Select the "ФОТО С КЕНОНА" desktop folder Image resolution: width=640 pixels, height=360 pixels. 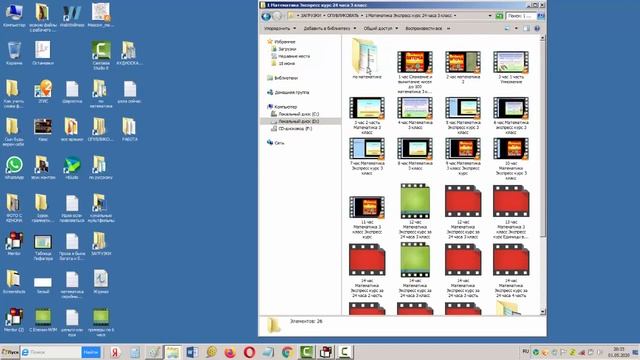pos(14,208)
